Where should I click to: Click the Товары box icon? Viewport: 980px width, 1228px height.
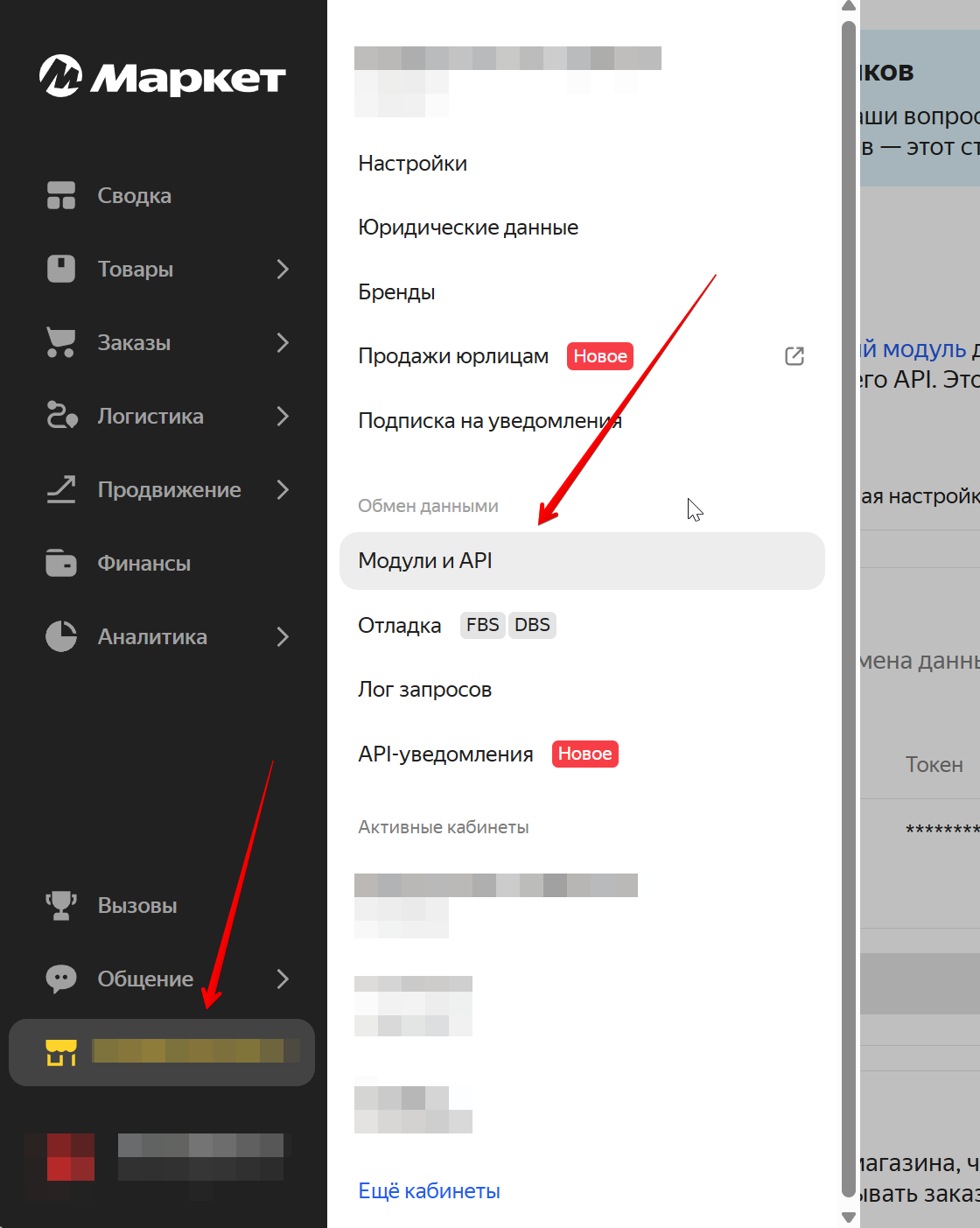click(x=61, y=269)
